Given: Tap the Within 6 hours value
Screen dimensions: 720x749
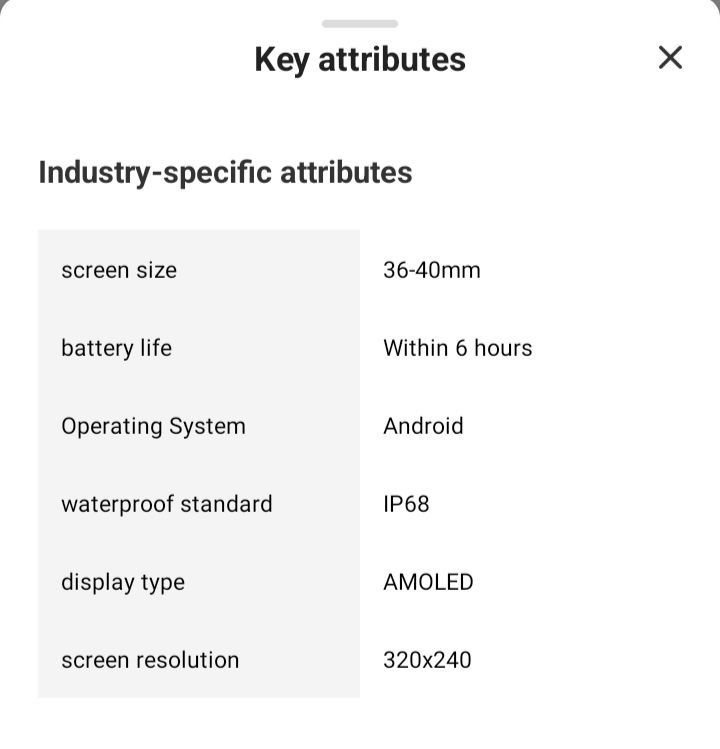Looking at the screenshot, I should click(458, 348).
